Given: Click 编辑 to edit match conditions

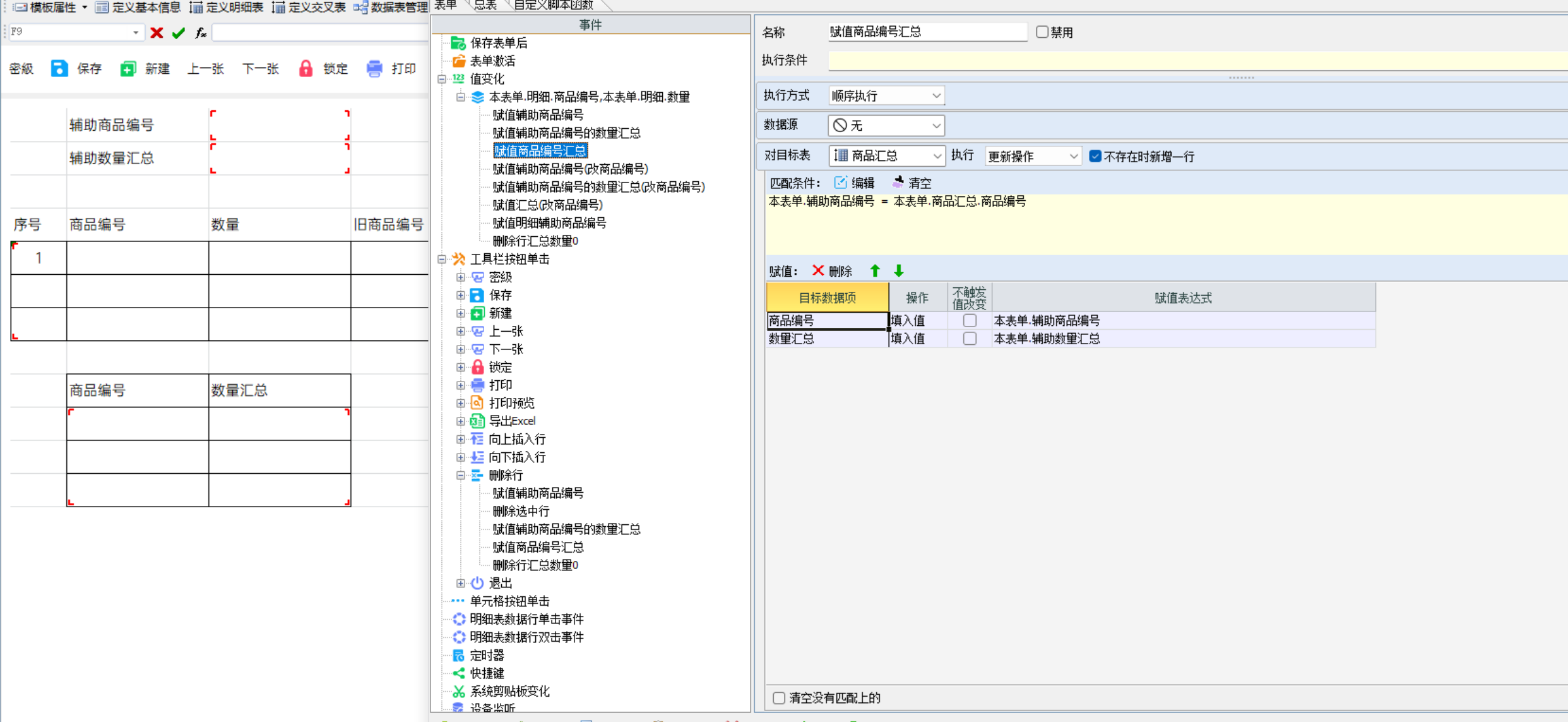Looking at the screenshot, I should point(855,183).
